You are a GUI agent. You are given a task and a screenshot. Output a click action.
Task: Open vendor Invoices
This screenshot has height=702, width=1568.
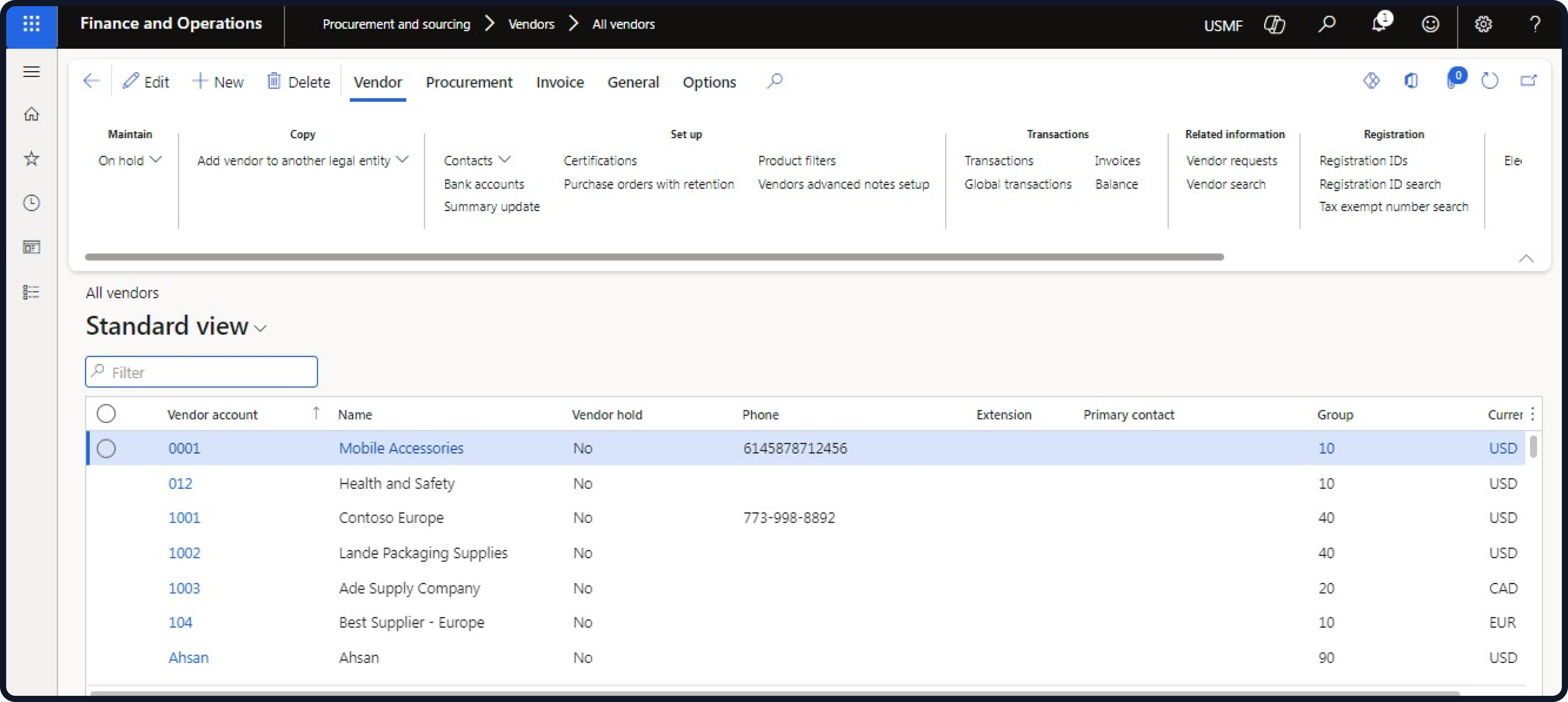point(1117,160)
